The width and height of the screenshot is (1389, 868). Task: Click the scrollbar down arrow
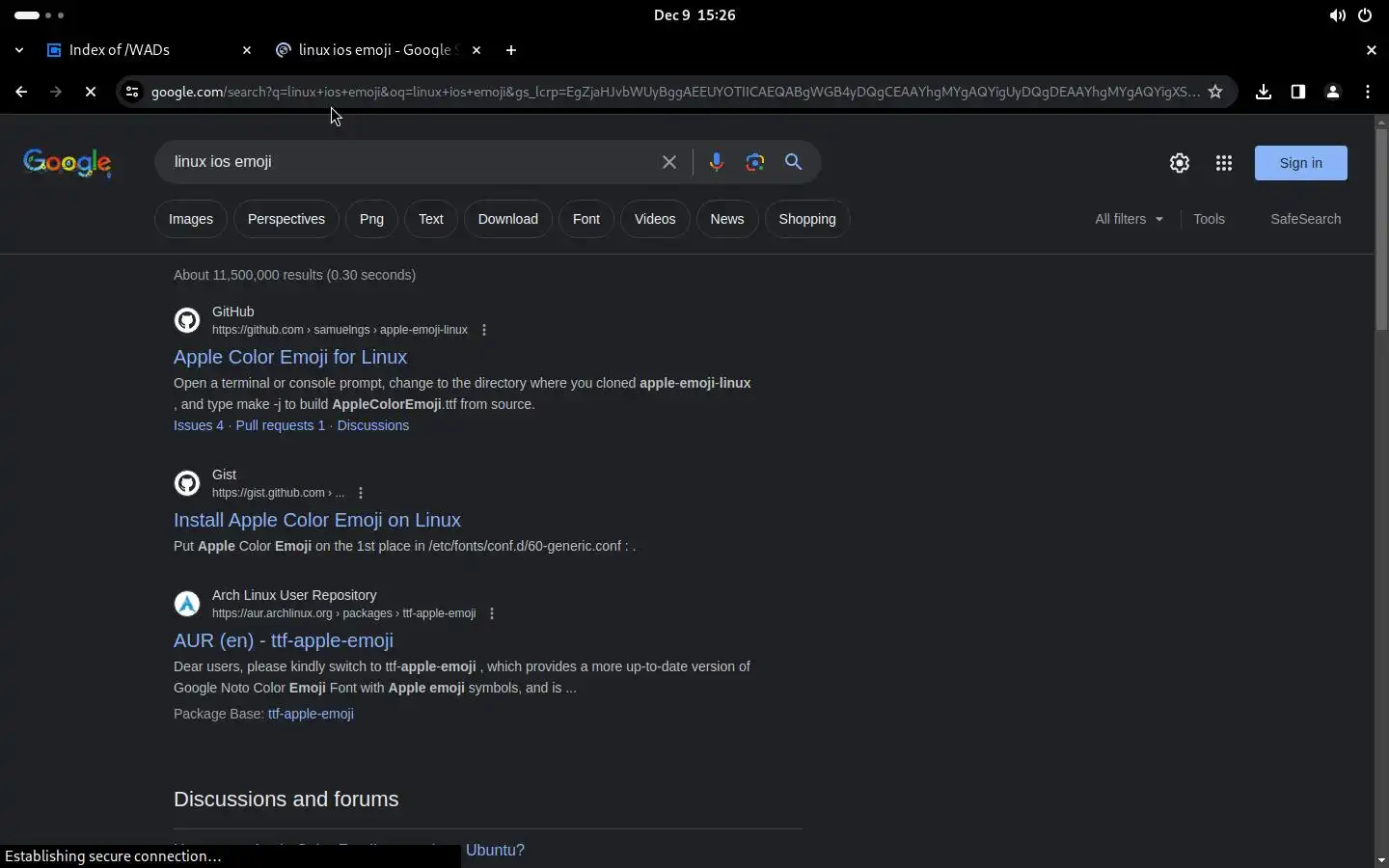[x=1381, y=859]
